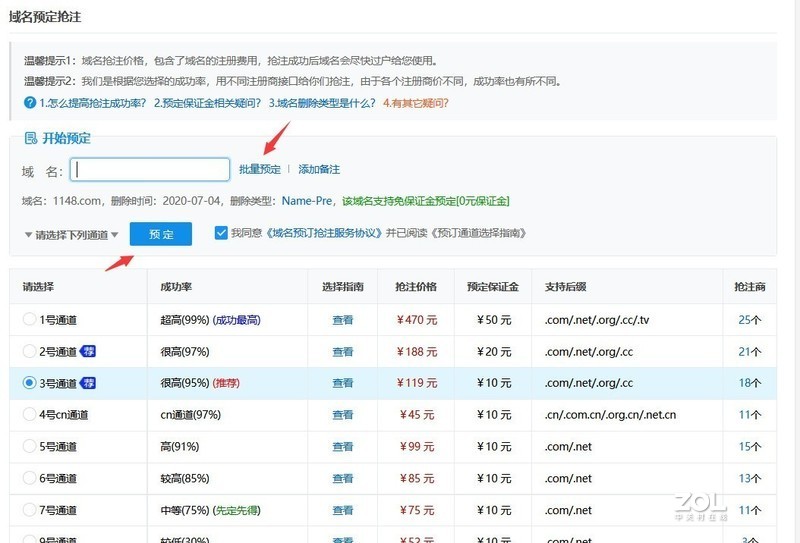800x543 pixels.
Task: Click the ¥20 元 deposit cell
Action: tap(494, 352)
